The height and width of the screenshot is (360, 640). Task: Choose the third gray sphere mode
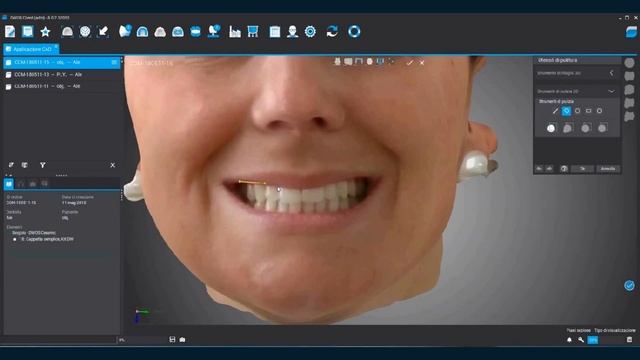tap(585, 128)
